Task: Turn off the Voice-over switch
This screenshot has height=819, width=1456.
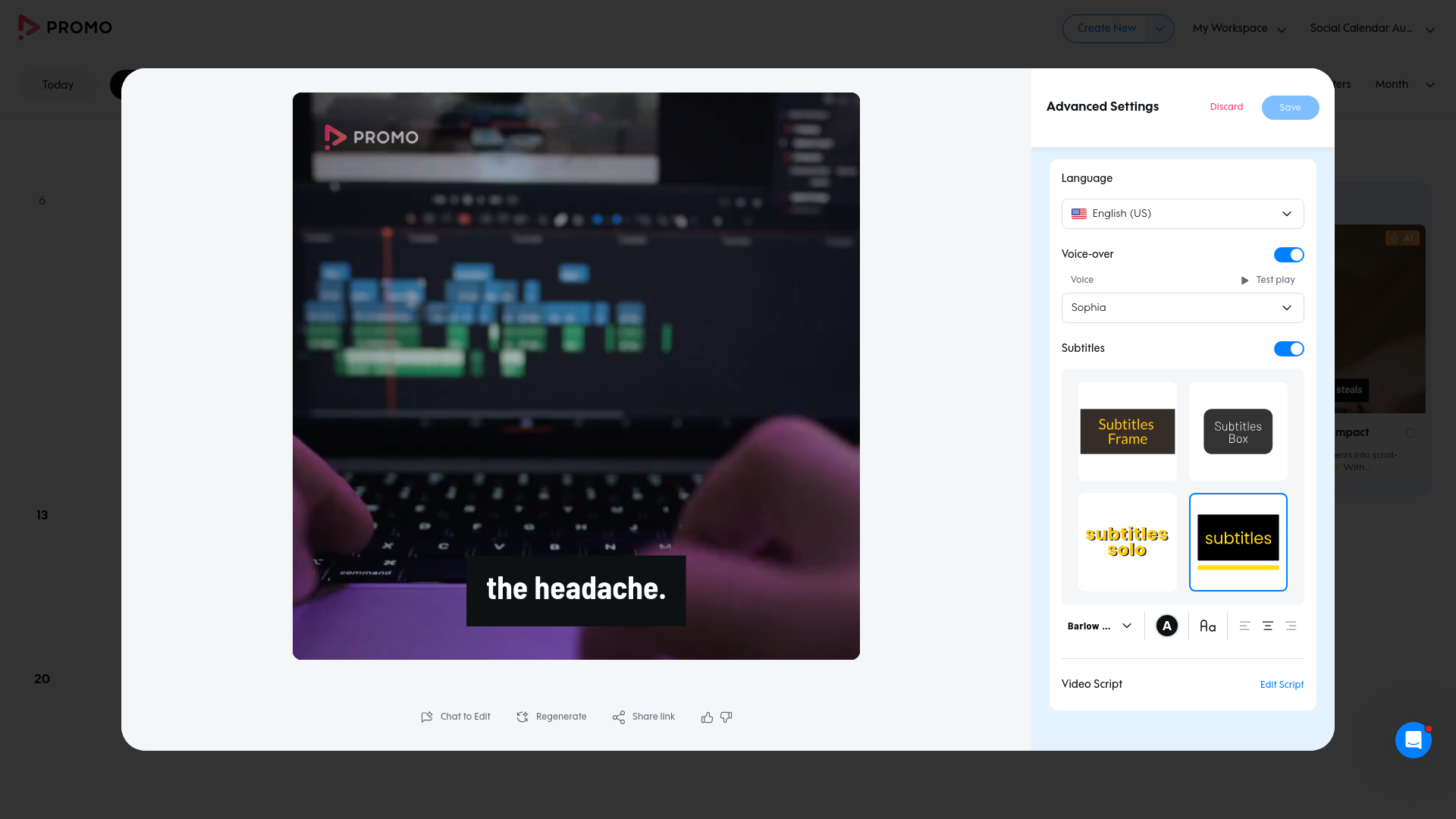Action: coord(1288,255)
